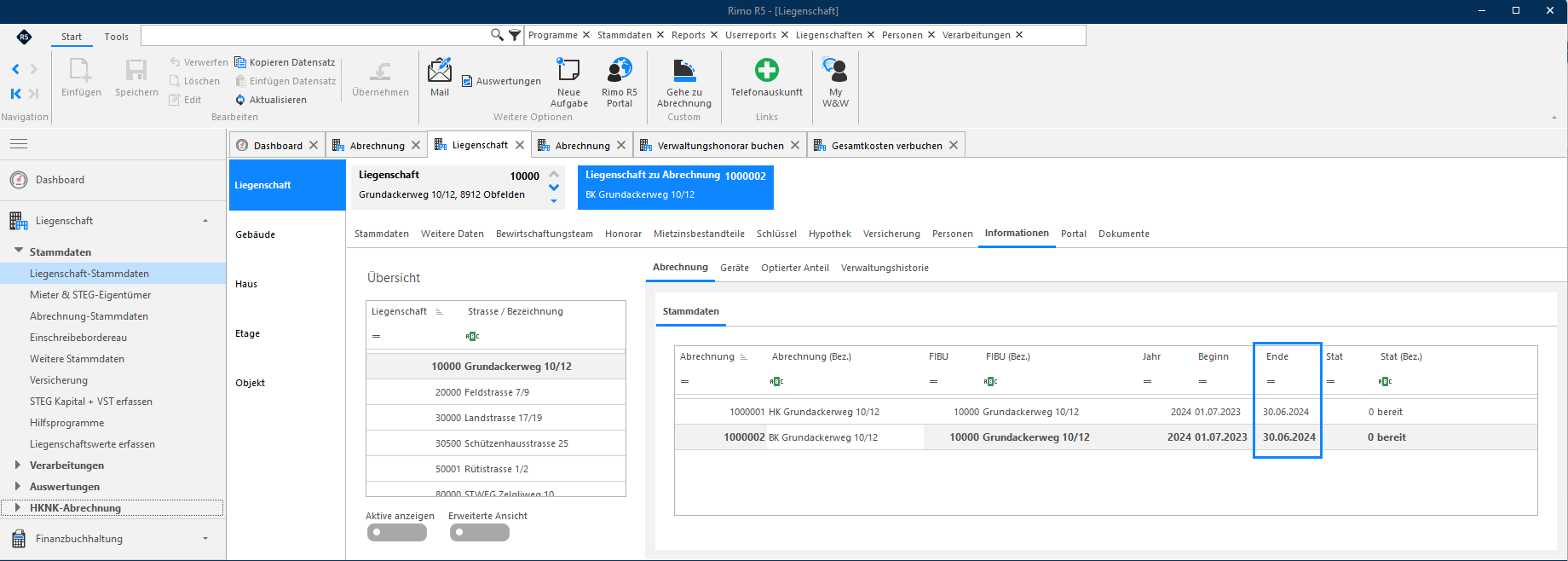Toggle the Erweiterte Ansicht switch

pyautogui.click(x=479, y=533)
